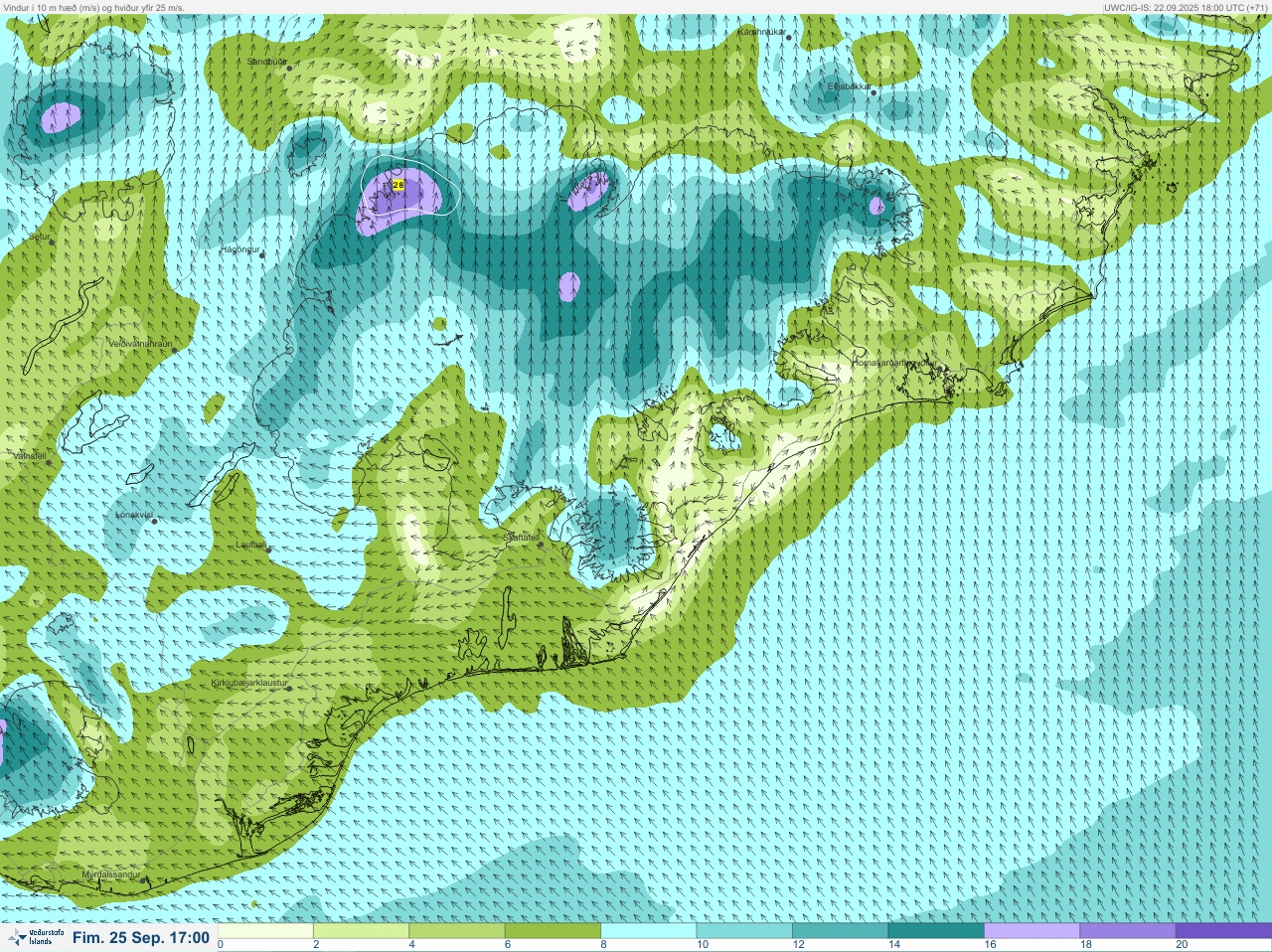Select the 12–14 m/s legend swatch
1272x952 pixels.
840,931
